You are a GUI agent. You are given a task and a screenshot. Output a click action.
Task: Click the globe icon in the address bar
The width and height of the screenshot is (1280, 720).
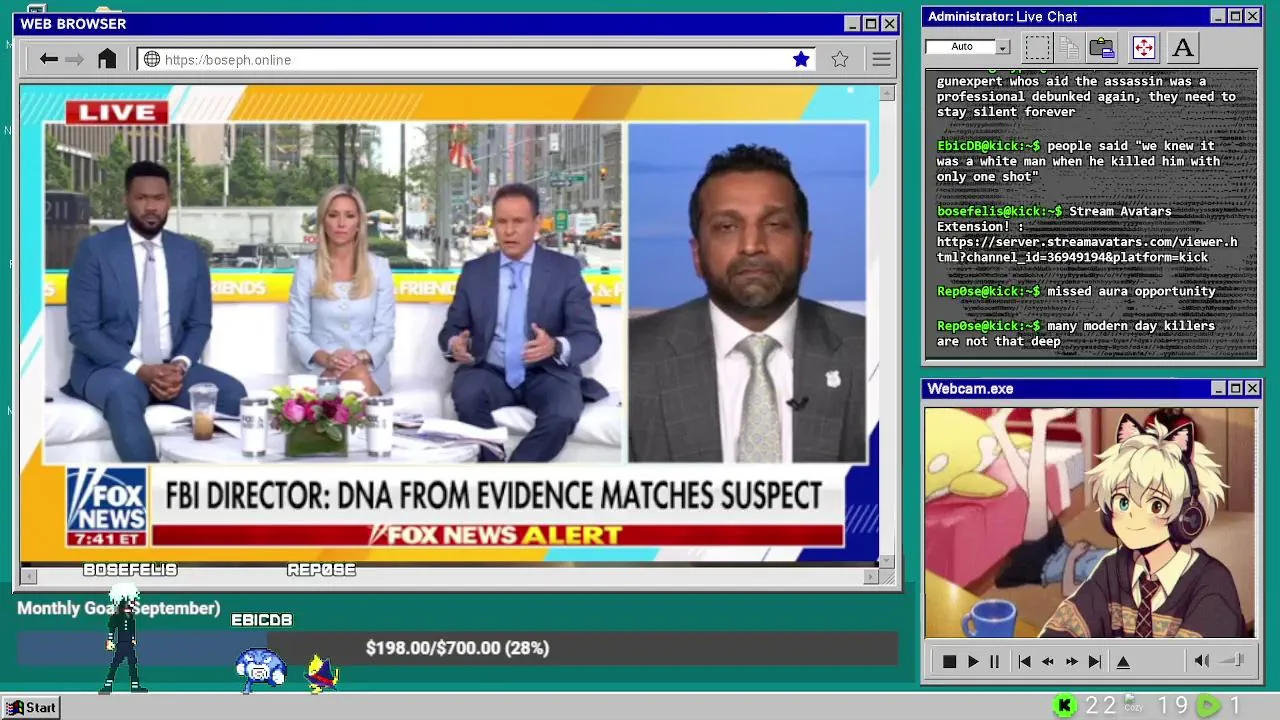click(152, 59)
